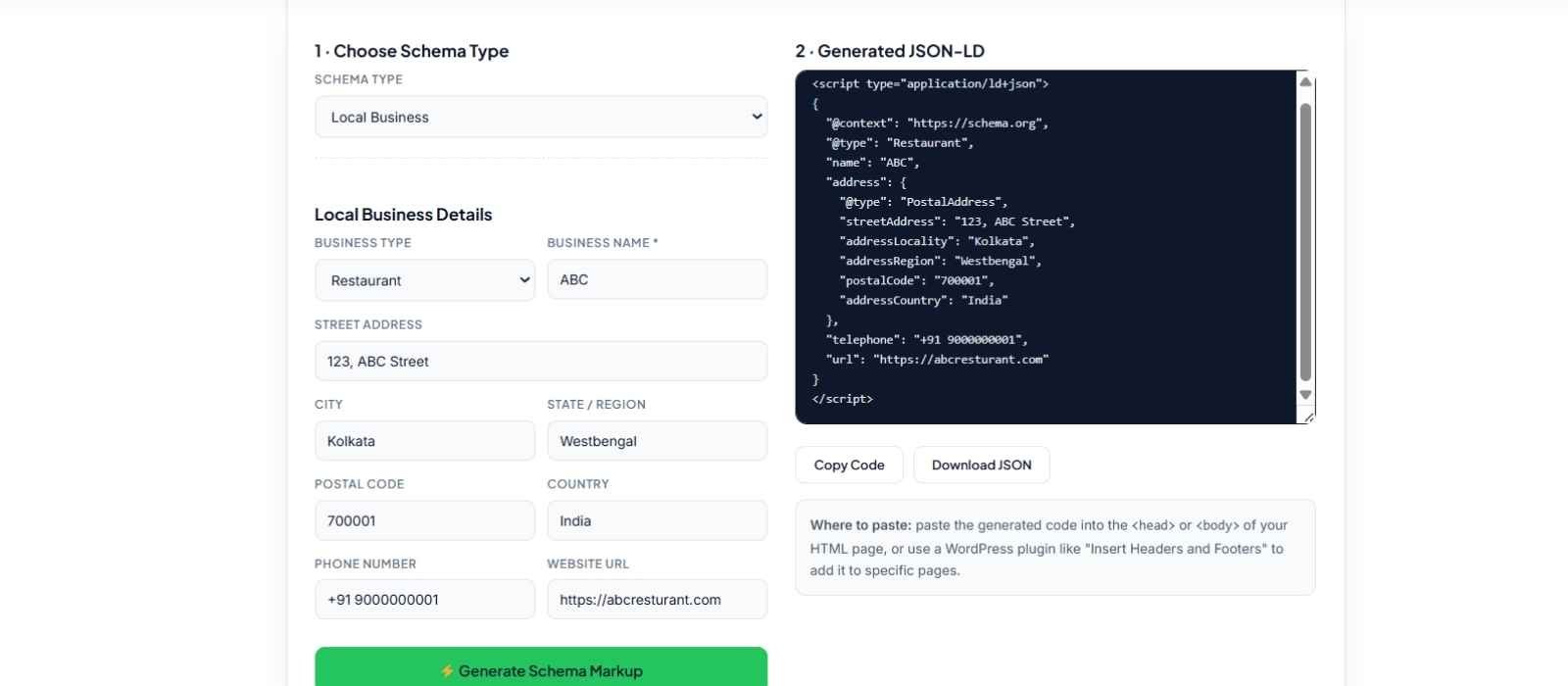Click the PHONE NUMBER label

366,563
